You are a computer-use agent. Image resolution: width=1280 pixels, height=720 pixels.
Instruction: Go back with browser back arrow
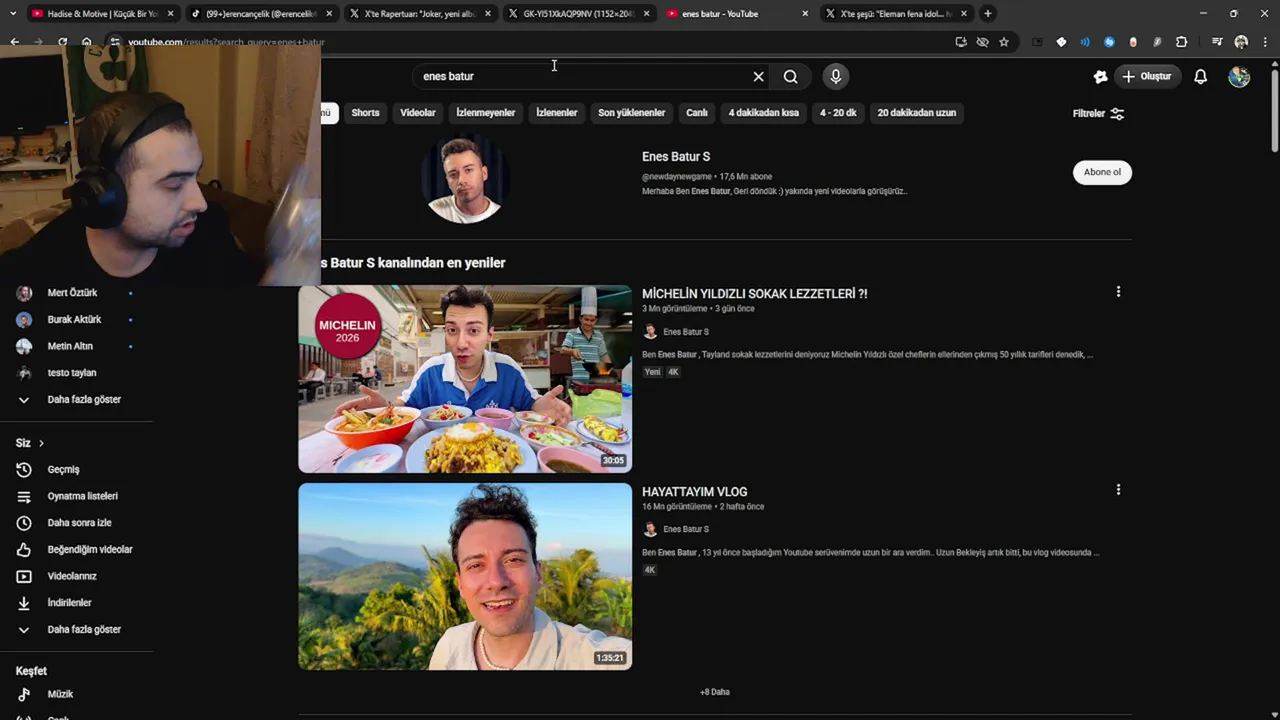tap(14, 42)
